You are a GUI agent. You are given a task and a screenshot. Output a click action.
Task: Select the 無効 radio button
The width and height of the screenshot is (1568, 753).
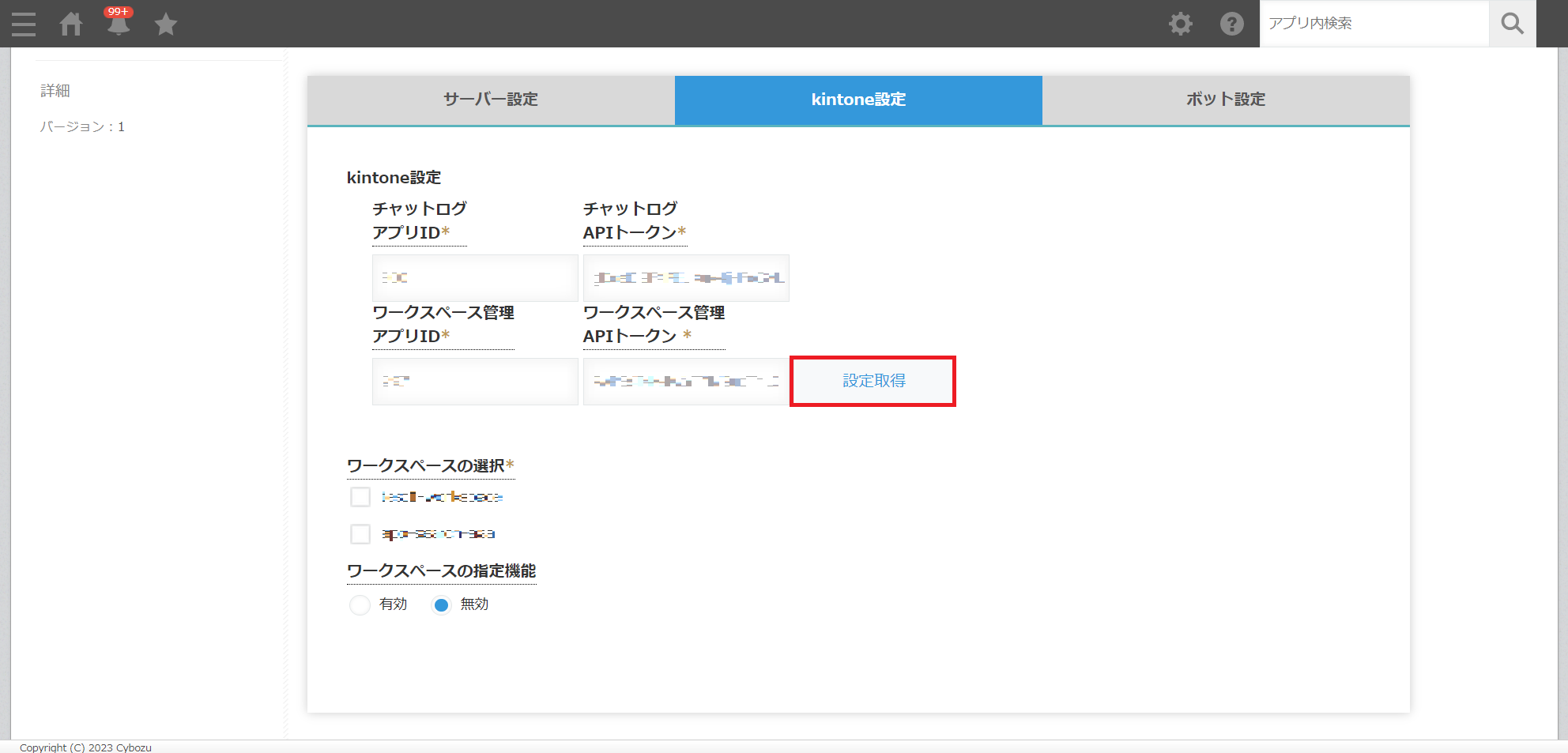coord(441,605)
